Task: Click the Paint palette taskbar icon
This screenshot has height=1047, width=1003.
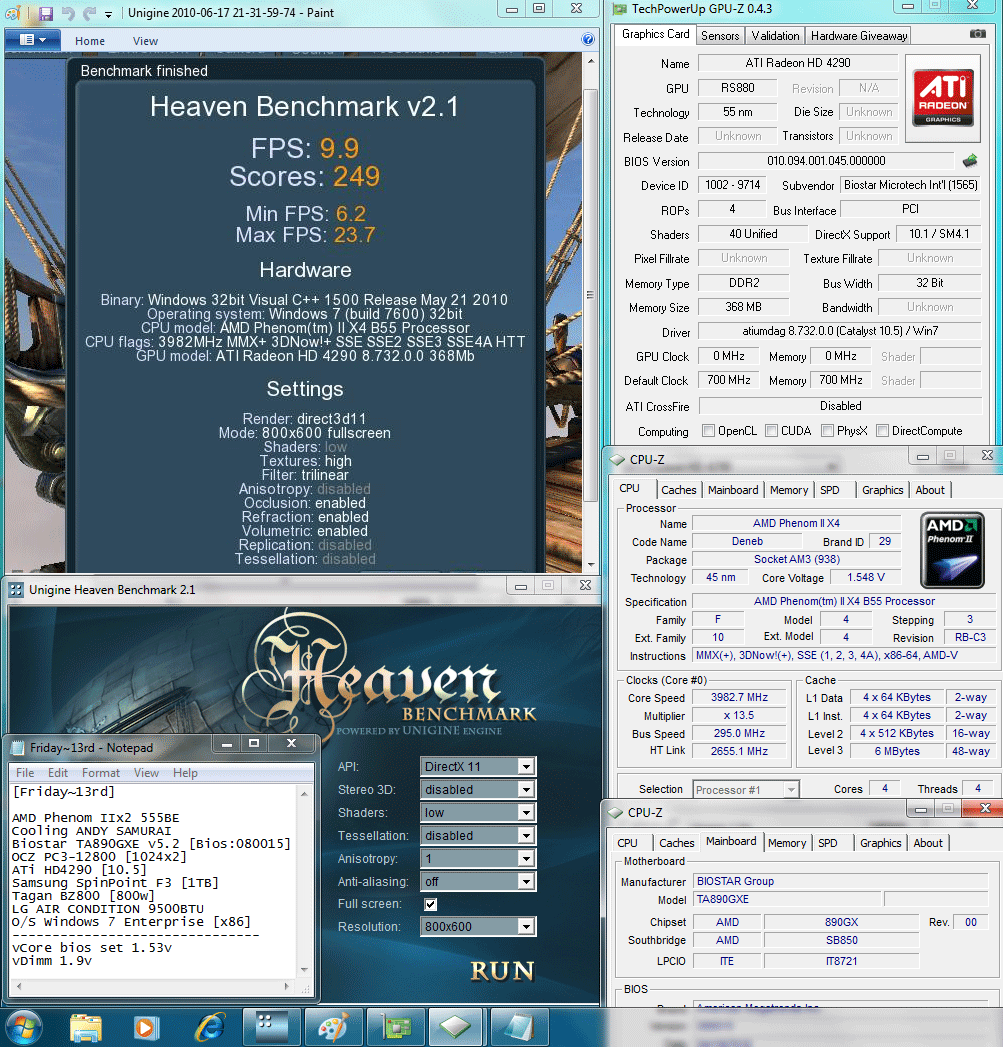Action: point(333,1027)
